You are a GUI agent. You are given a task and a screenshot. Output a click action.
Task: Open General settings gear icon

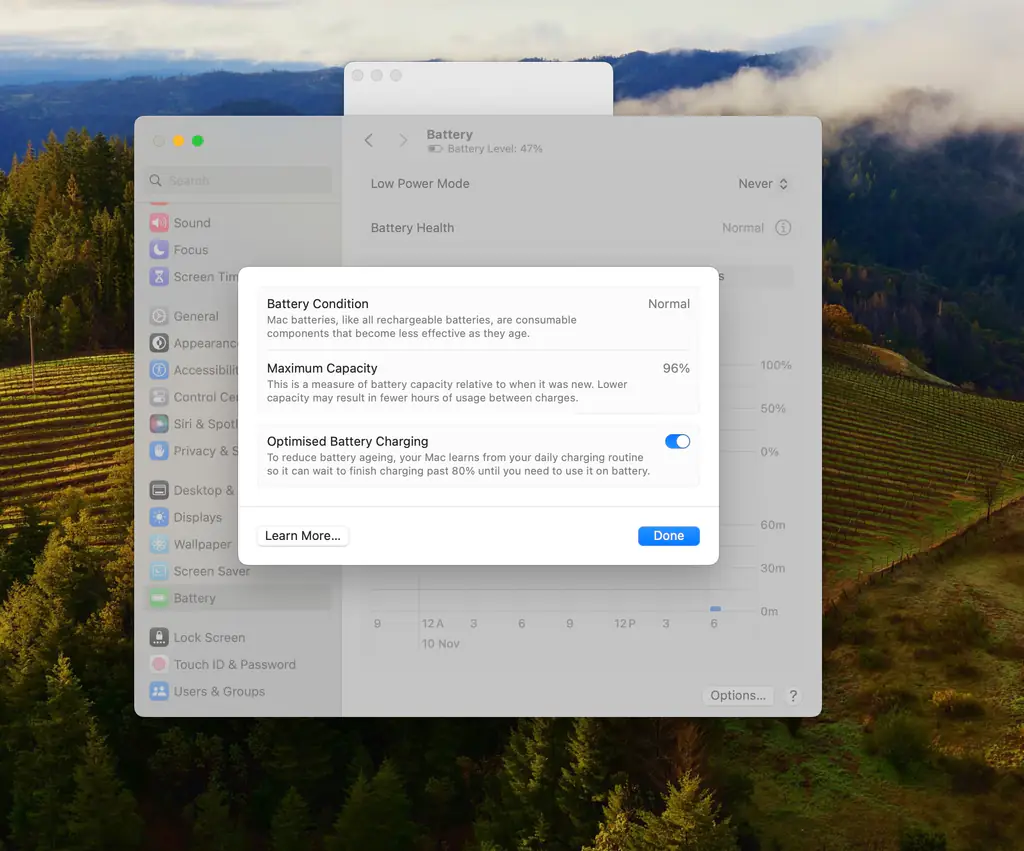pos(159,316)
